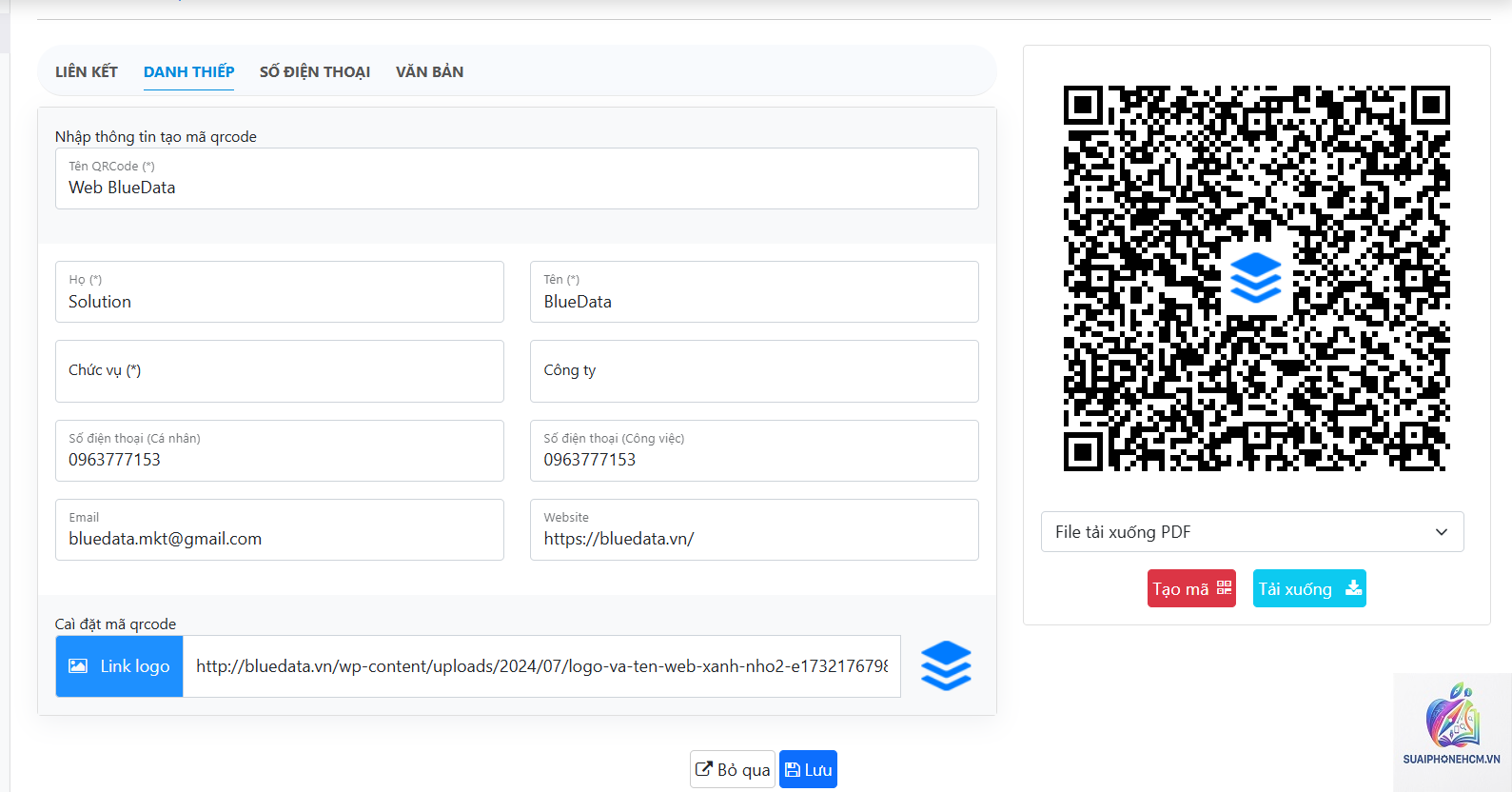
Task: Click the Tạo mã button
Action: (x=1191, y=588)
